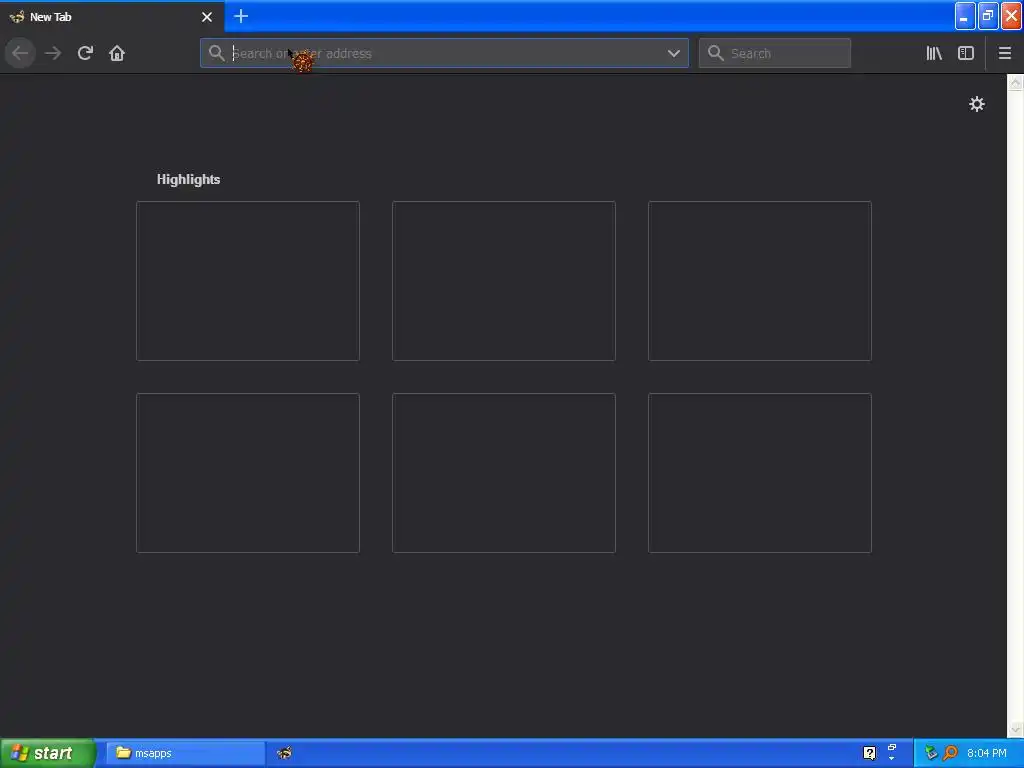The width and height of the screenshot is (1024, 768).
Task: Open the Windows Start menu
Action: 48,753
